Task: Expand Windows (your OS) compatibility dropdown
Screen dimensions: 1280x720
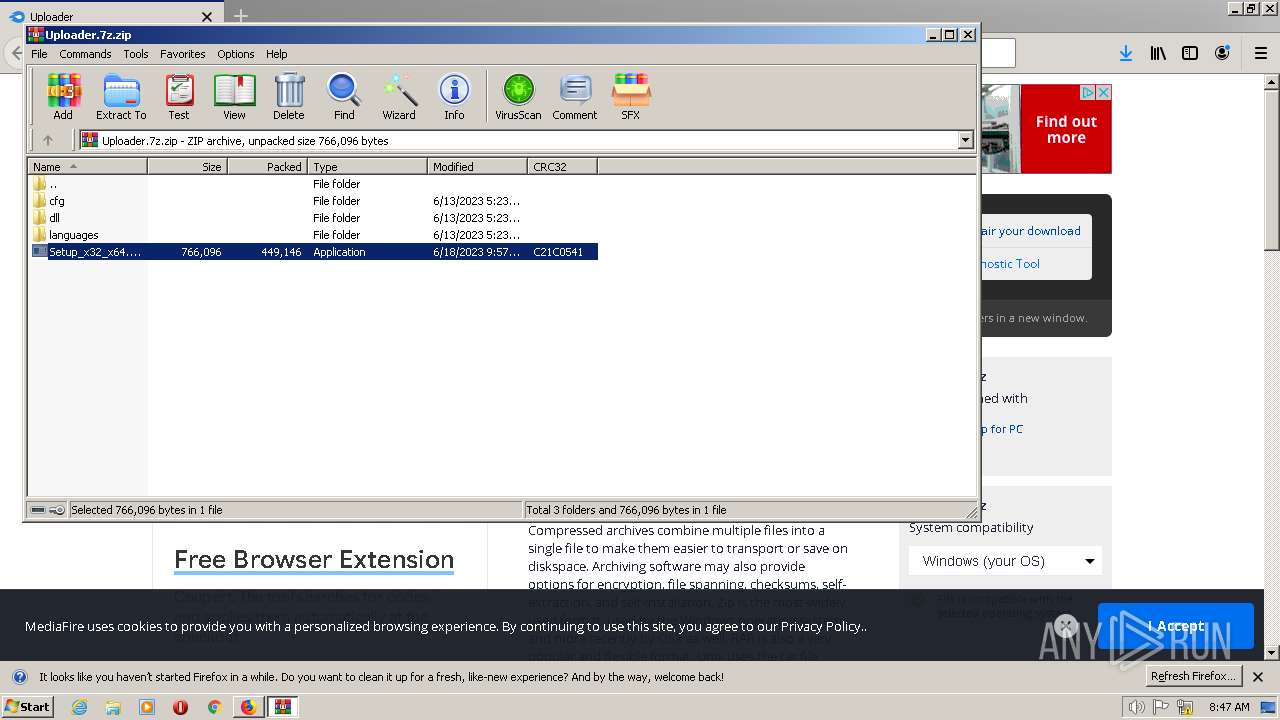Action: pyautogui.click(x=1005, y=561)
